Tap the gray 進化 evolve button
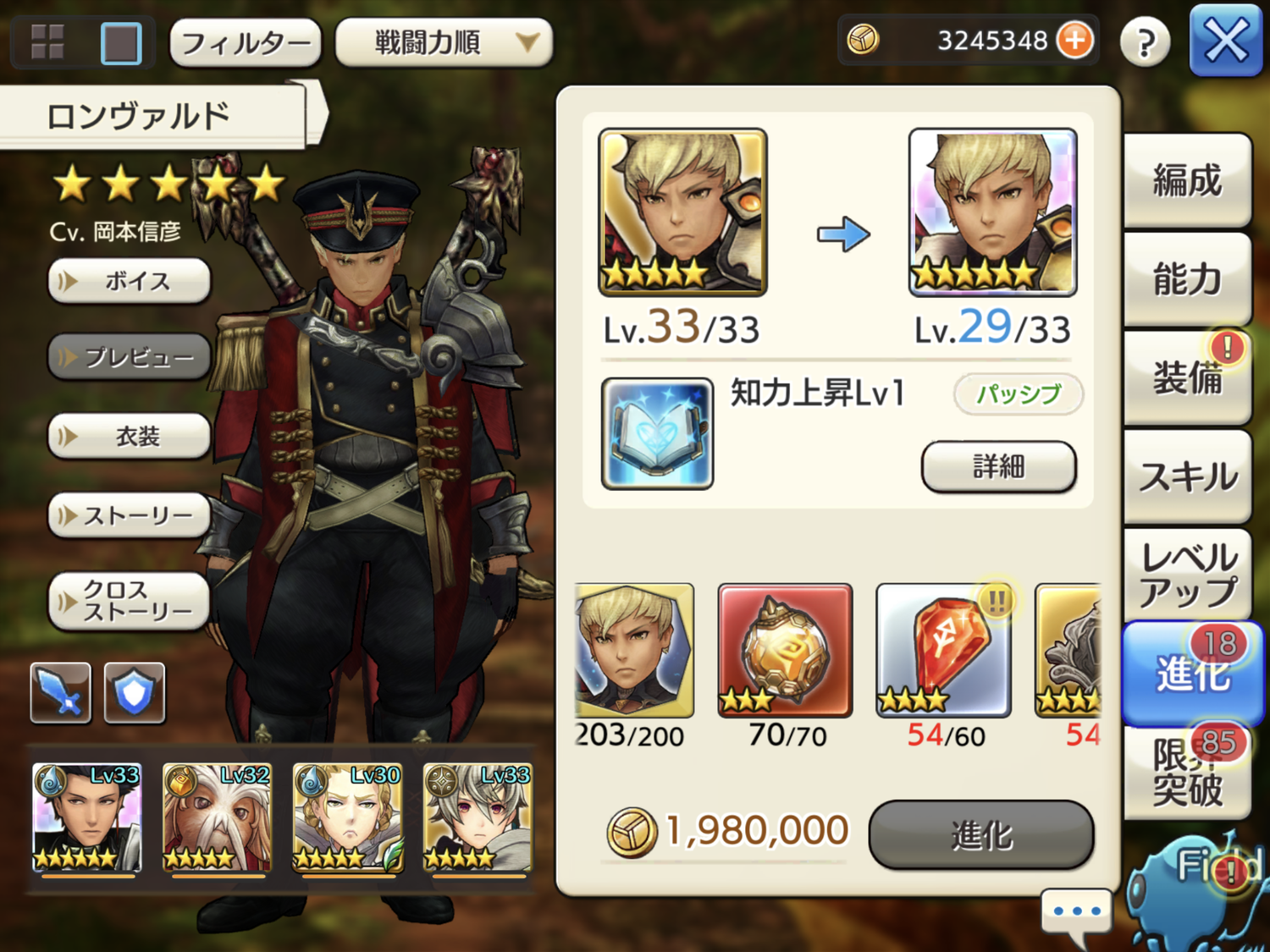Image resolution: width=1270 pixels, height=952 pixels. tap(981, 835)
